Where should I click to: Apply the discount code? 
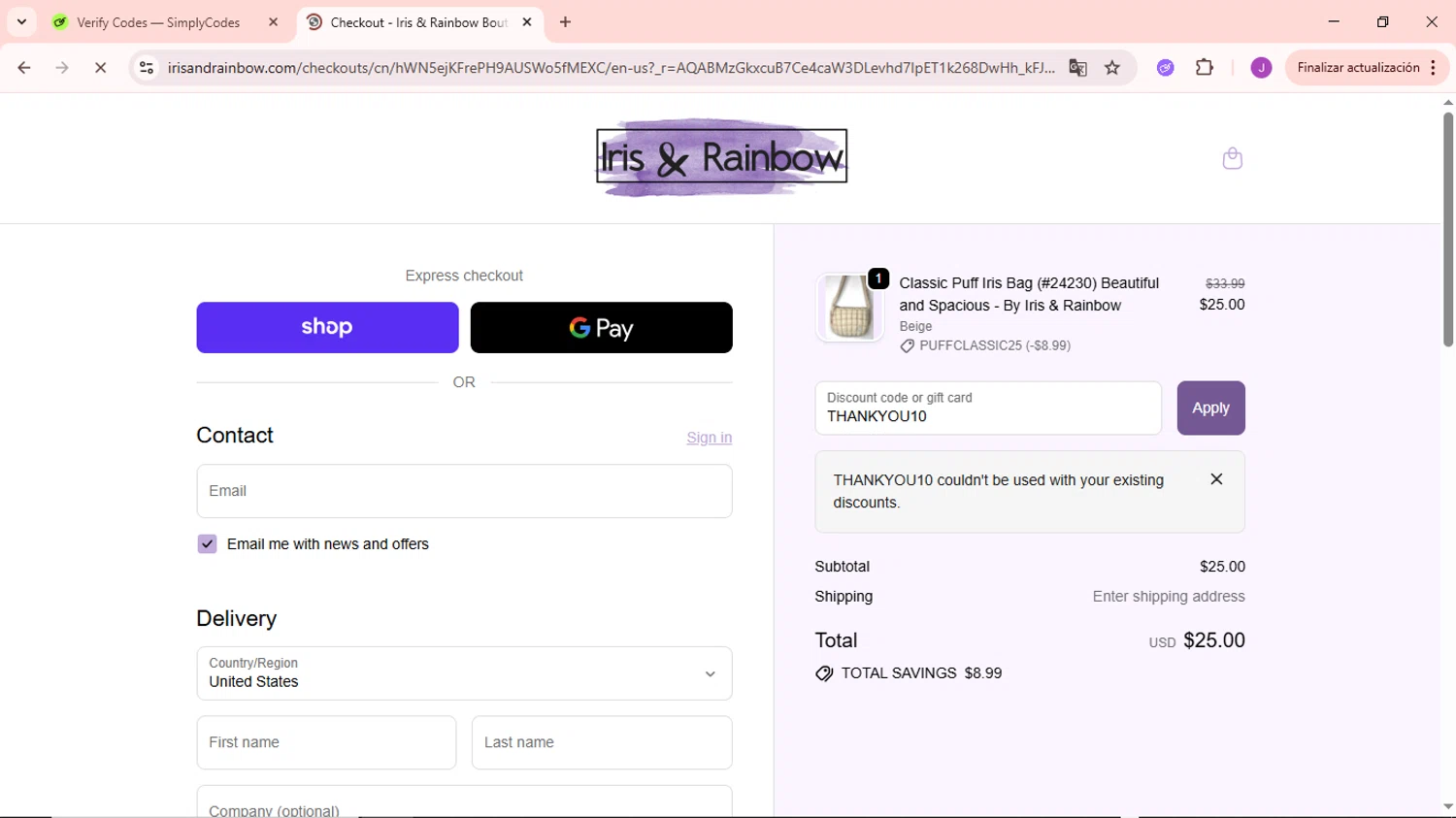point(1210,408)
